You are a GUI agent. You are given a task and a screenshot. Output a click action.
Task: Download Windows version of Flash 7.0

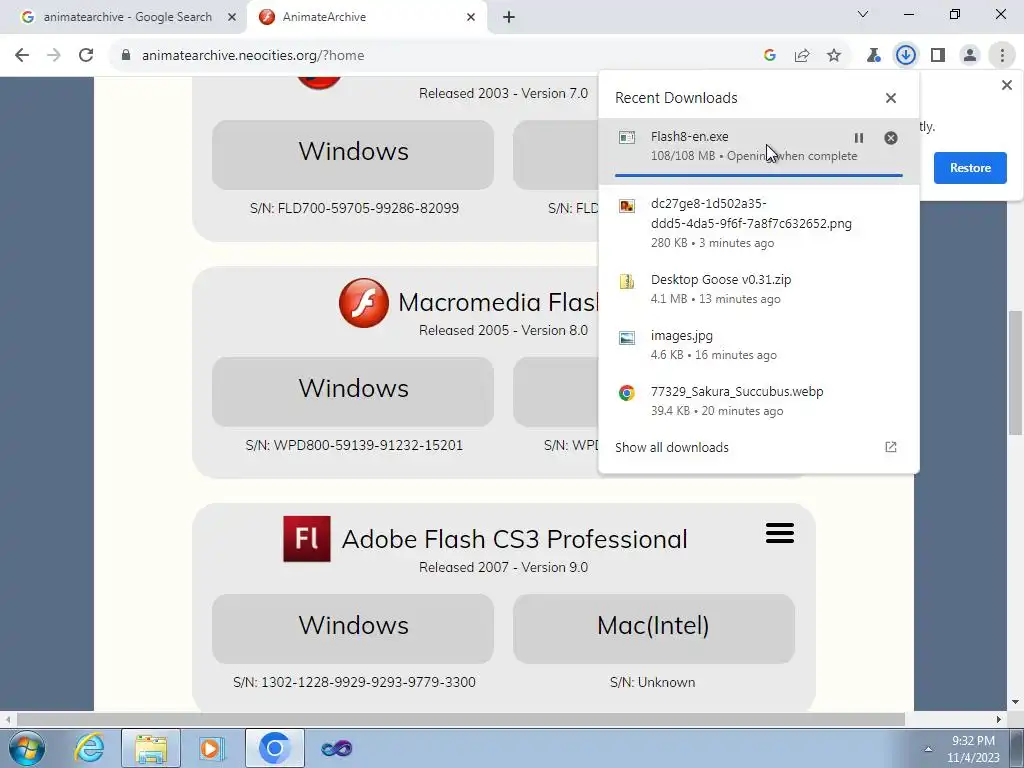click(x=353, y=154)
